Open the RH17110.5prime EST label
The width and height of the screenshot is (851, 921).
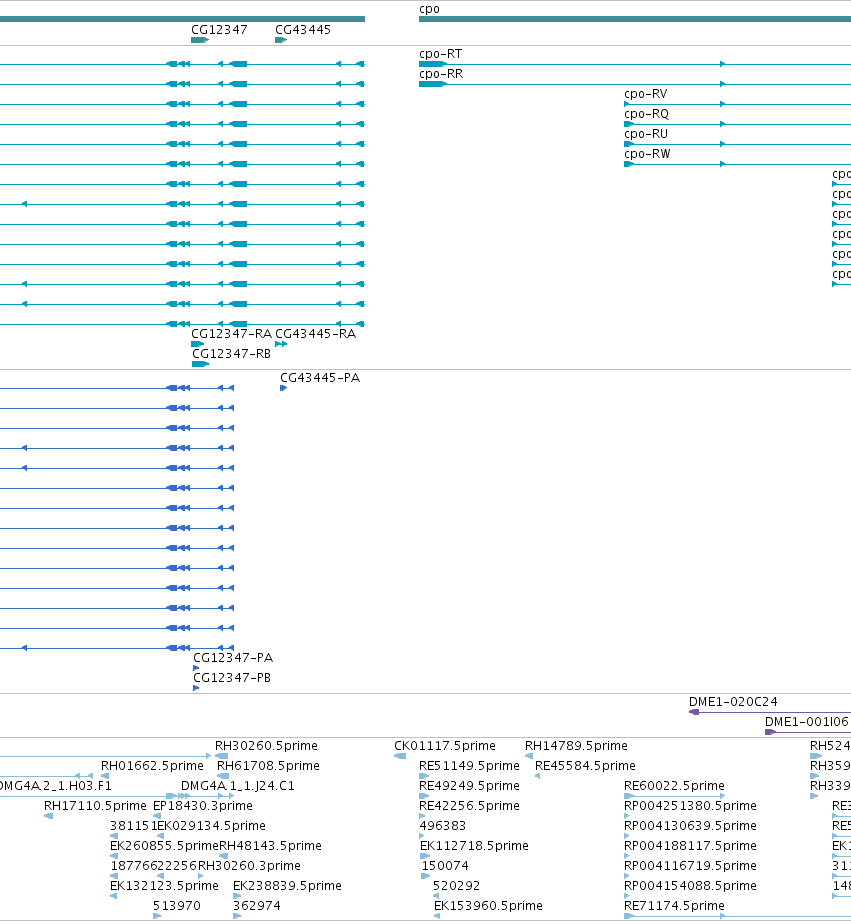(x=95, y=806)
